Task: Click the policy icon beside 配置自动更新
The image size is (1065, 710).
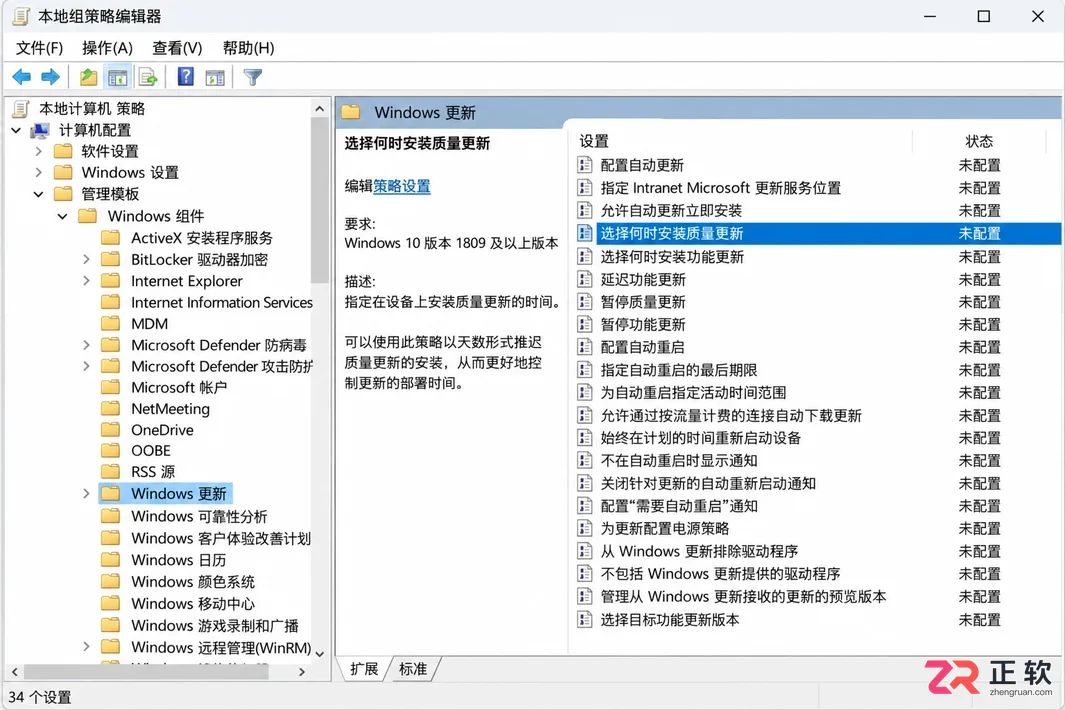Action: 584,164
